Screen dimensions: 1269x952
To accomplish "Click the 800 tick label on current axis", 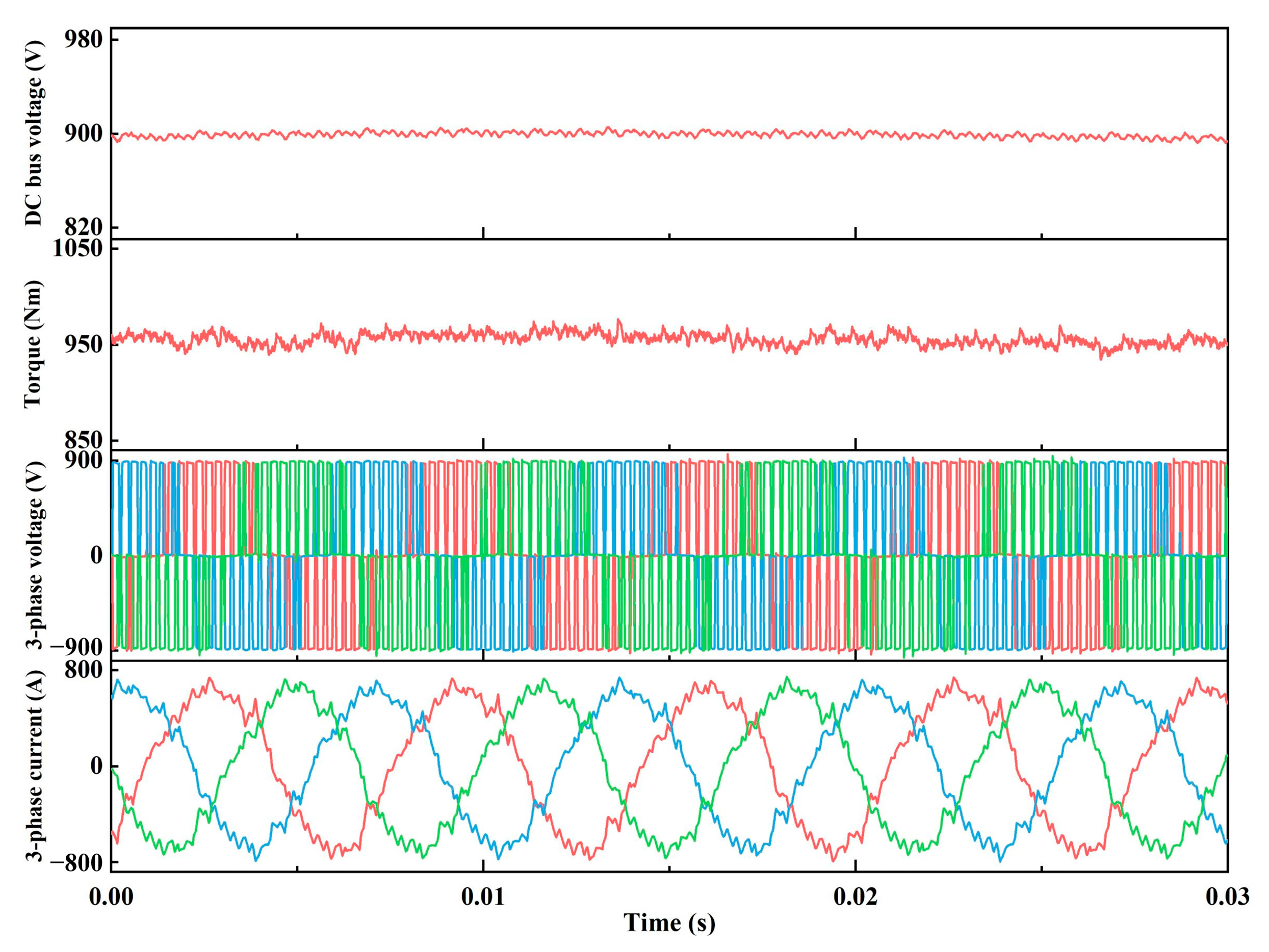I will 83,670.
